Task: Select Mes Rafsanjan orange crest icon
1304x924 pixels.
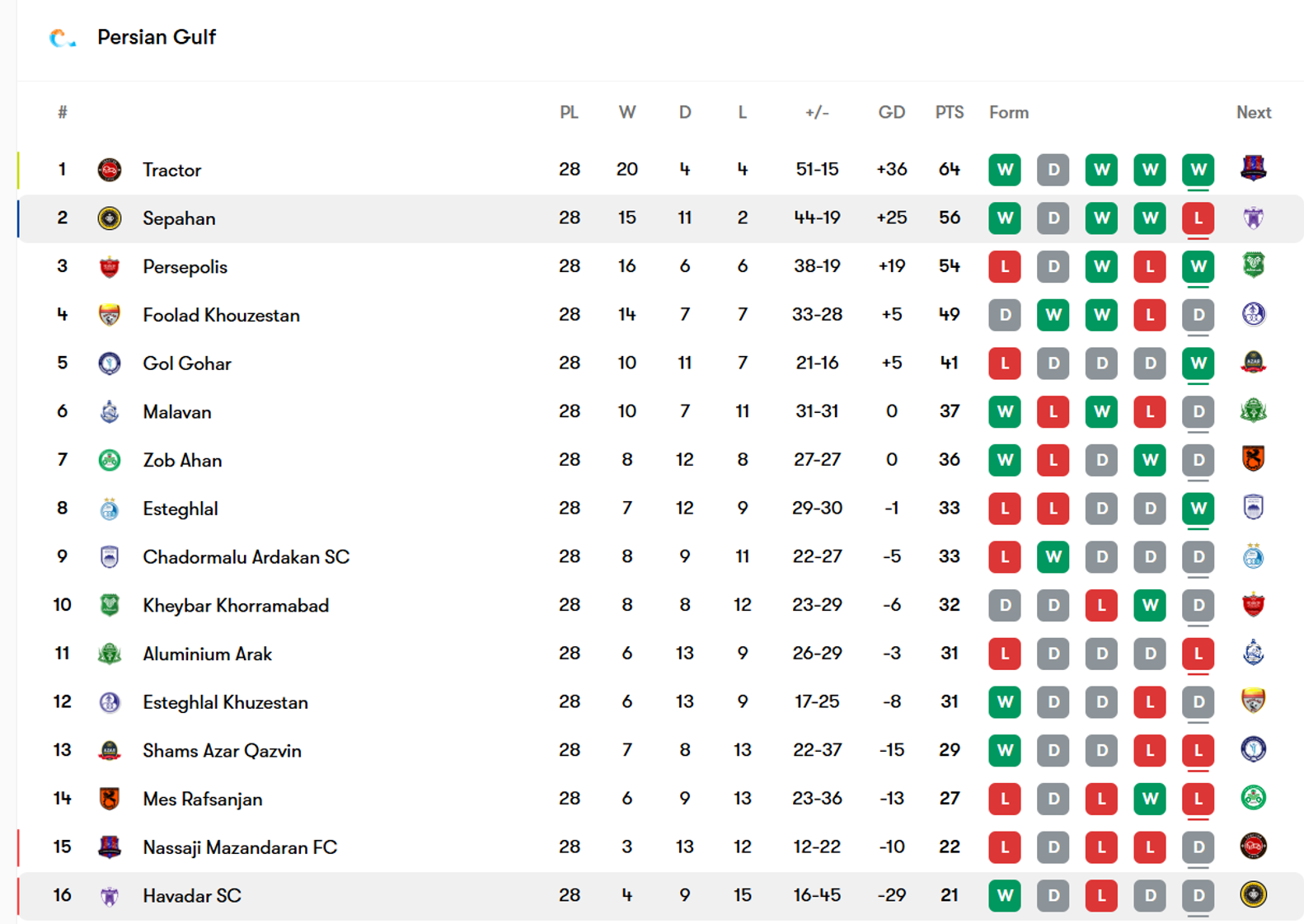Action: point(110,799)
